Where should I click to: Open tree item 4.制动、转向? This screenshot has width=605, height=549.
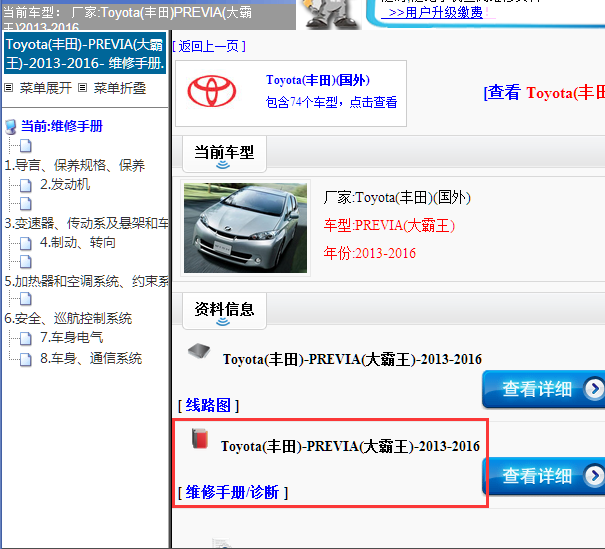pos(78,242)
